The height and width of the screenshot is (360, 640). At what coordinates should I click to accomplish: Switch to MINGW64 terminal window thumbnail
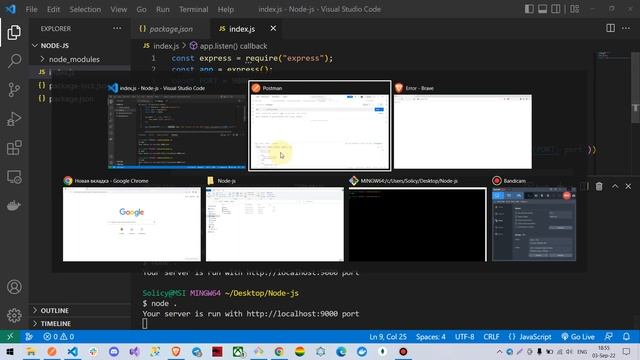[418, 219]
